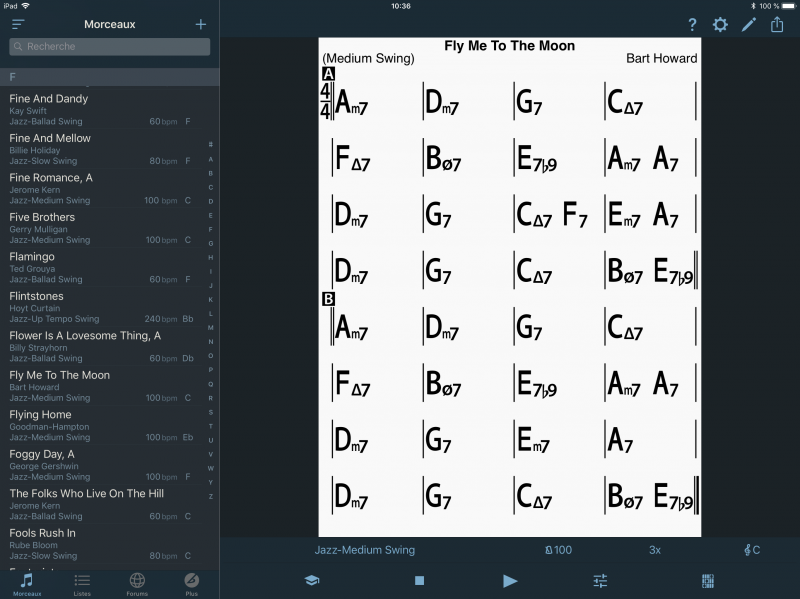Open the practice graduation cap icon
Screen dimensions: 800x599
pos(311,580)
